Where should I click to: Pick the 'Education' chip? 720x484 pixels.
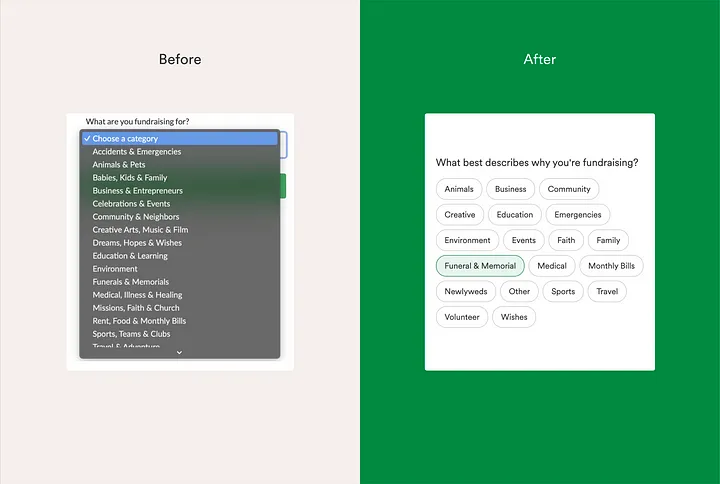[515, 215]
